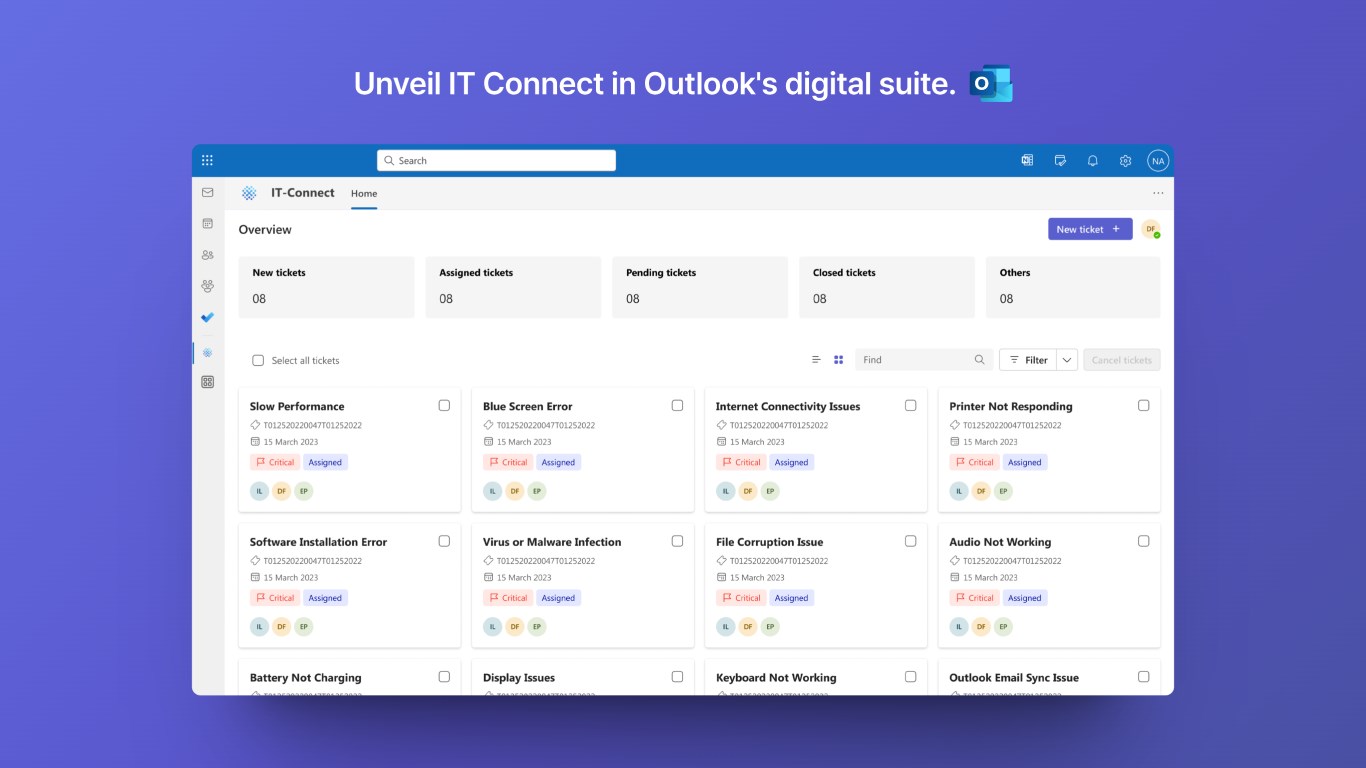Open the Pending tickets summary card
The height and width of the screenshot is (768, 1366).
click(x=700, y=287)
